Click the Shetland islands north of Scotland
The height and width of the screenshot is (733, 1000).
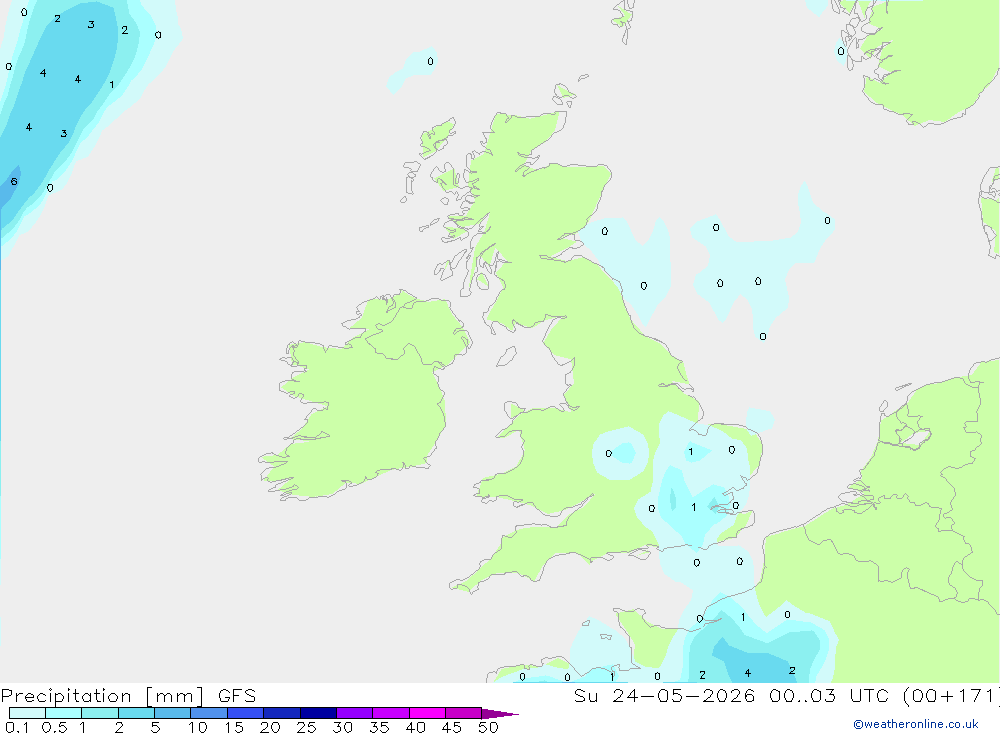pyautogui.click(x=624, y=19)
